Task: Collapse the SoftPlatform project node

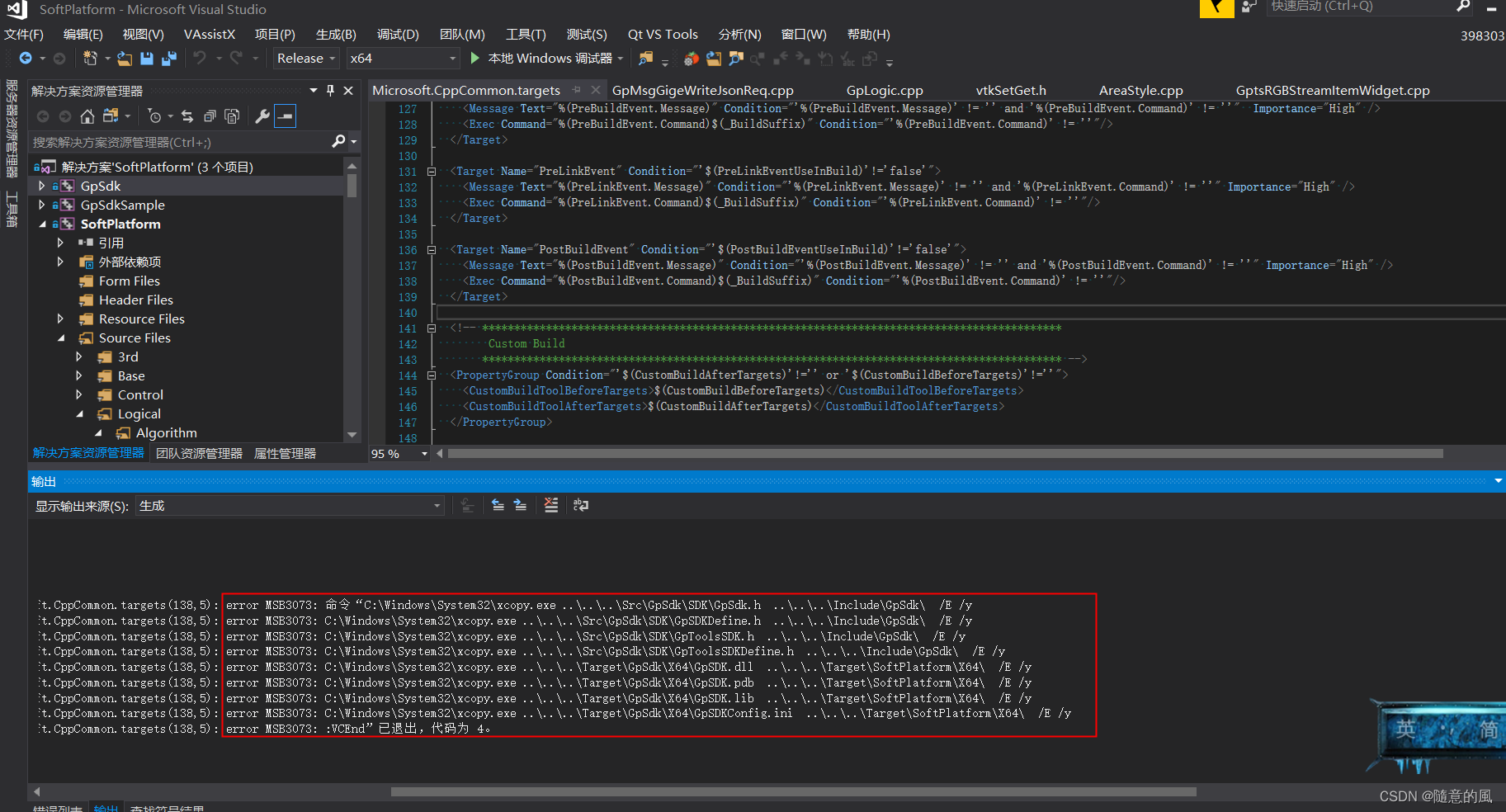Action: tap(42, 224)
